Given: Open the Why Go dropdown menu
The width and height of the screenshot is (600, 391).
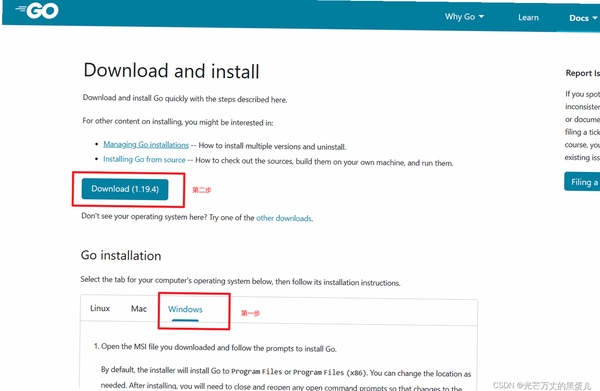Looking at the screenshot, I should click(464, 17).
